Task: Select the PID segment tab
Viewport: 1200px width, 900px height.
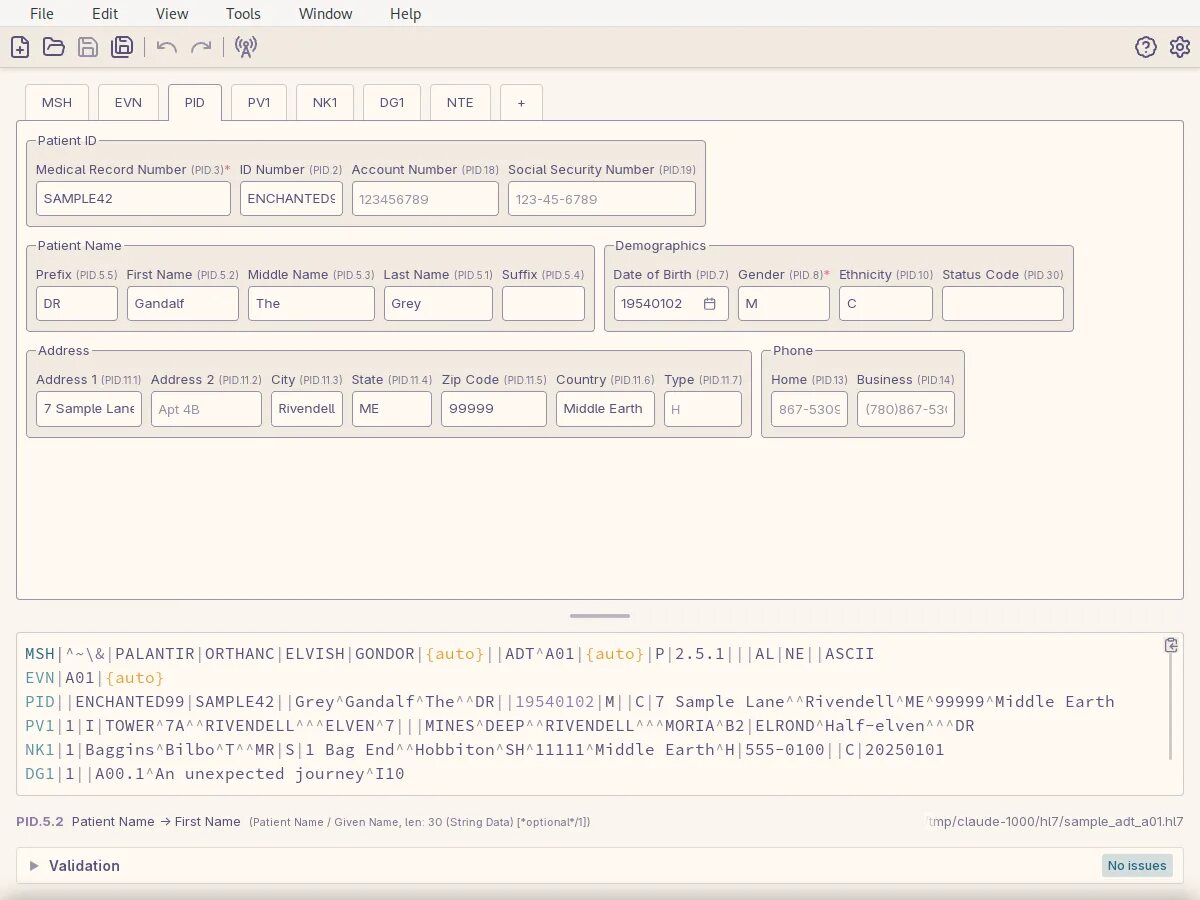Action: [195, 103]
